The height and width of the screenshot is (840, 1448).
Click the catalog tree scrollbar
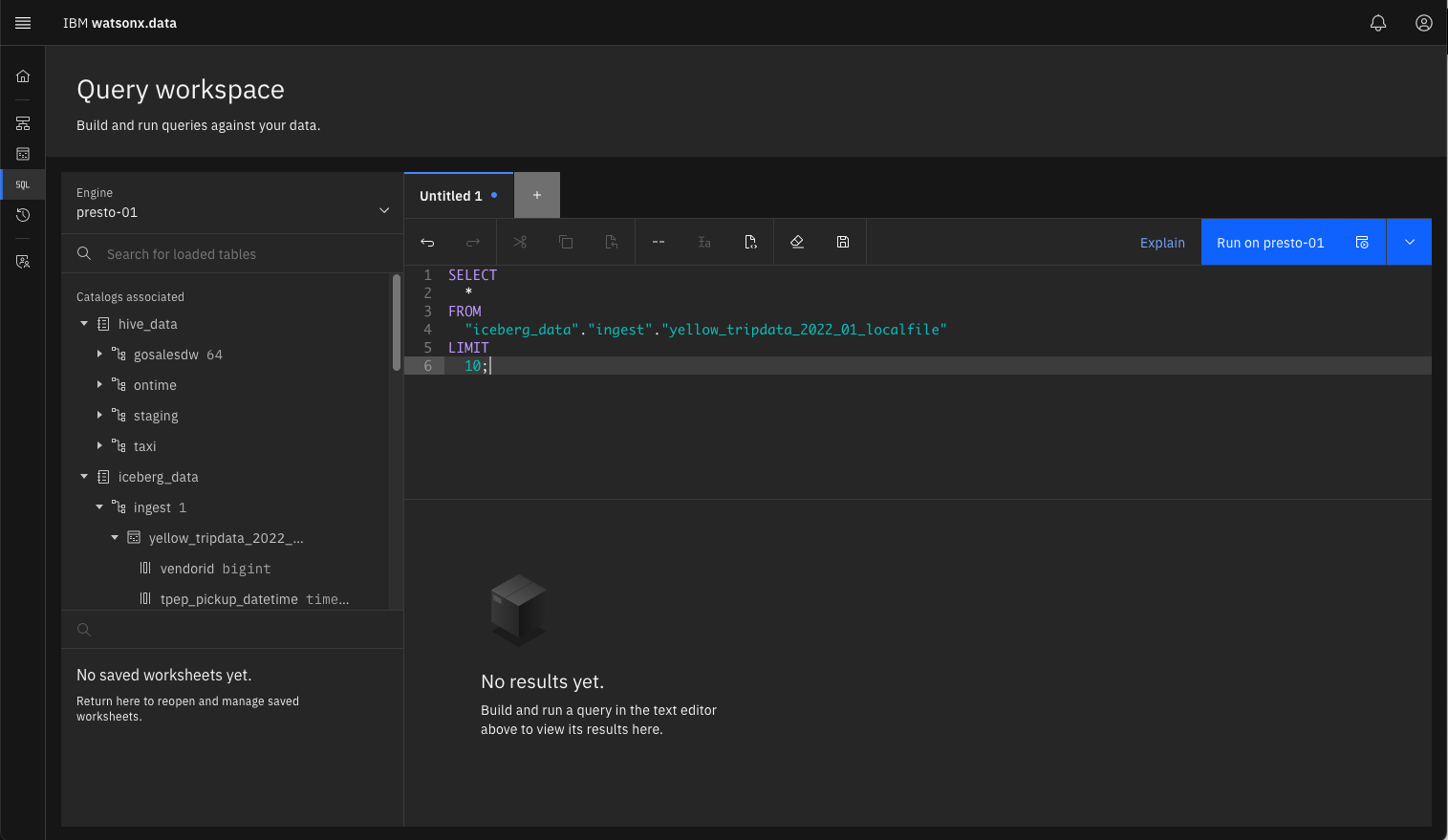(x=397, y=323)
